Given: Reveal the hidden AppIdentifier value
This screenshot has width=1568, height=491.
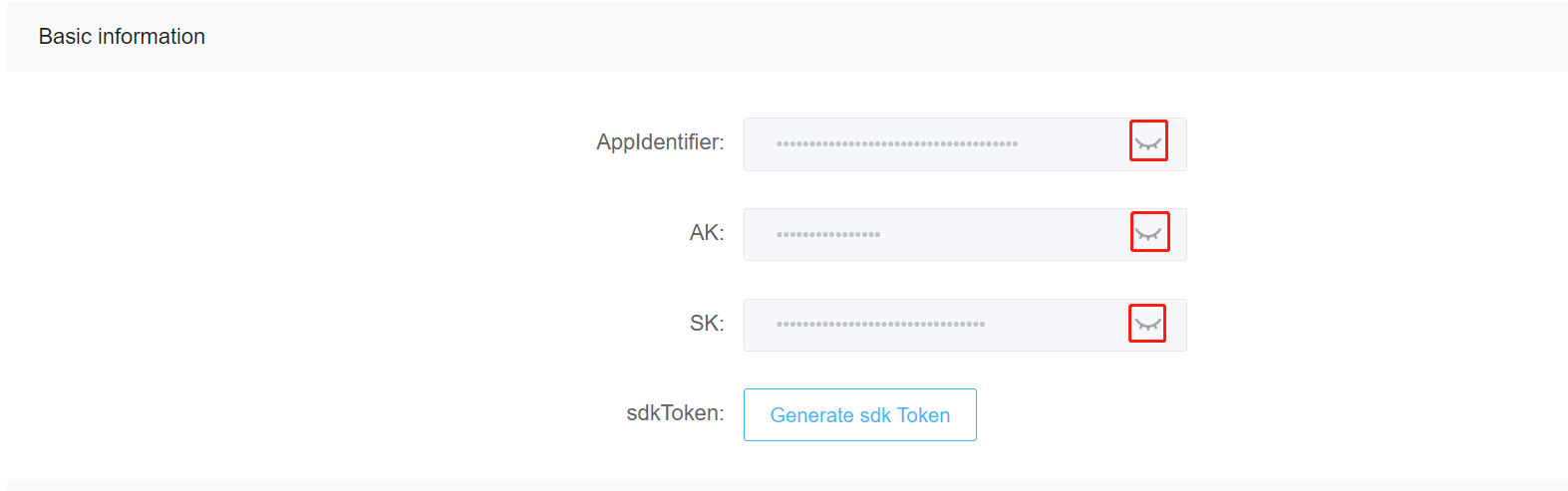Looking at the screenshot, I should click(1148, 143).
